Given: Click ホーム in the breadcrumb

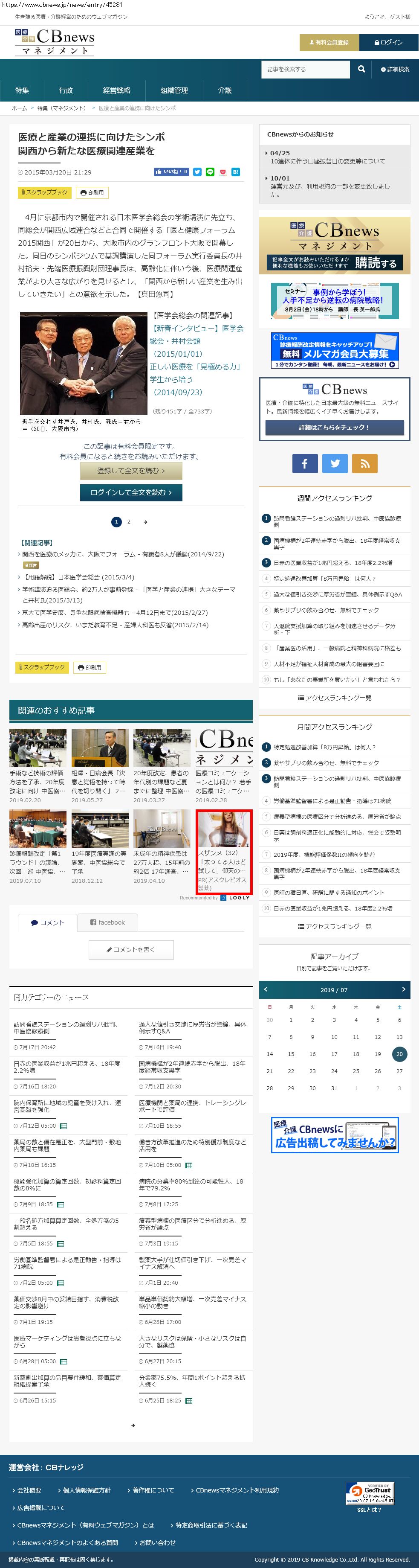Looking at the screenshot, I should pyautogui.click(x=20, y=108).
